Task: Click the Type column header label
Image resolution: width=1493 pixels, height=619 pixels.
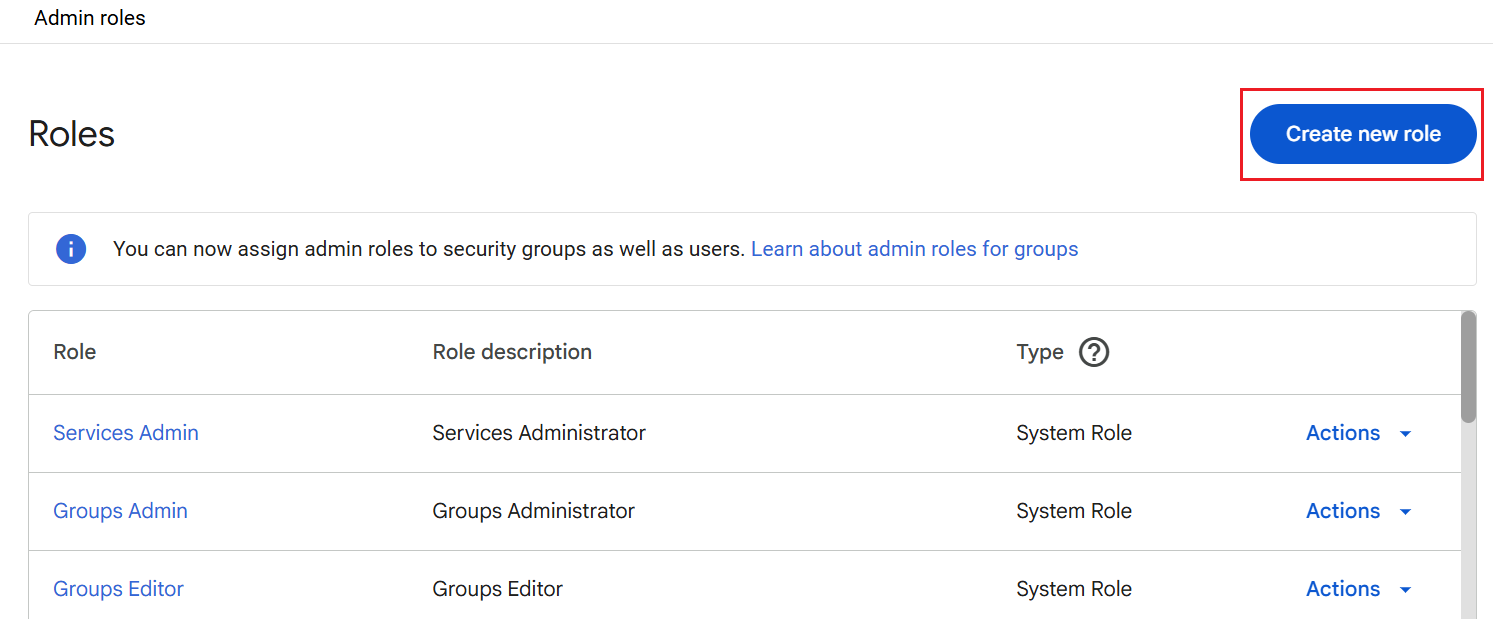Action: [1040, 352]
